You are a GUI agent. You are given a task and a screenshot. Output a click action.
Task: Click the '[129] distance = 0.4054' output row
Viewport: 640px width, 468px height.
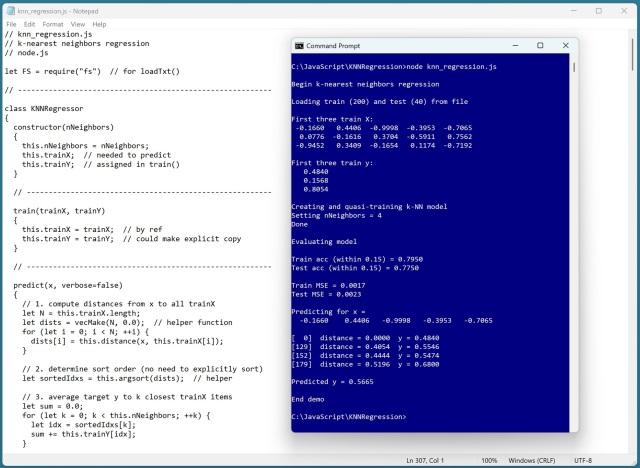365,347
